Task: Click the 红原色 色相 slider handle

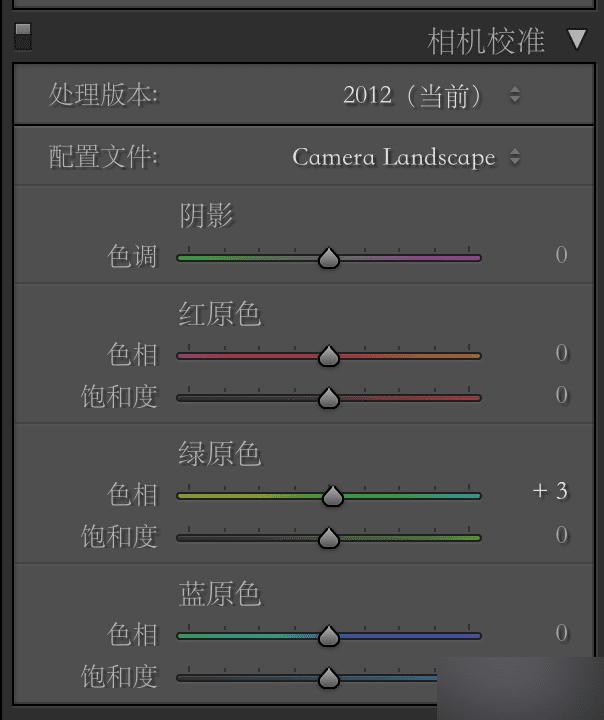Action: pos(329,356)
